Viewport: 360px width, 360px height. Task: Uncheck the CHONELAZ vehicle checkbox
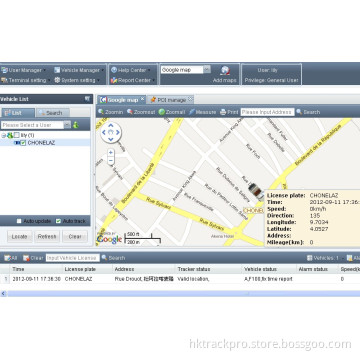pos(23,143)
